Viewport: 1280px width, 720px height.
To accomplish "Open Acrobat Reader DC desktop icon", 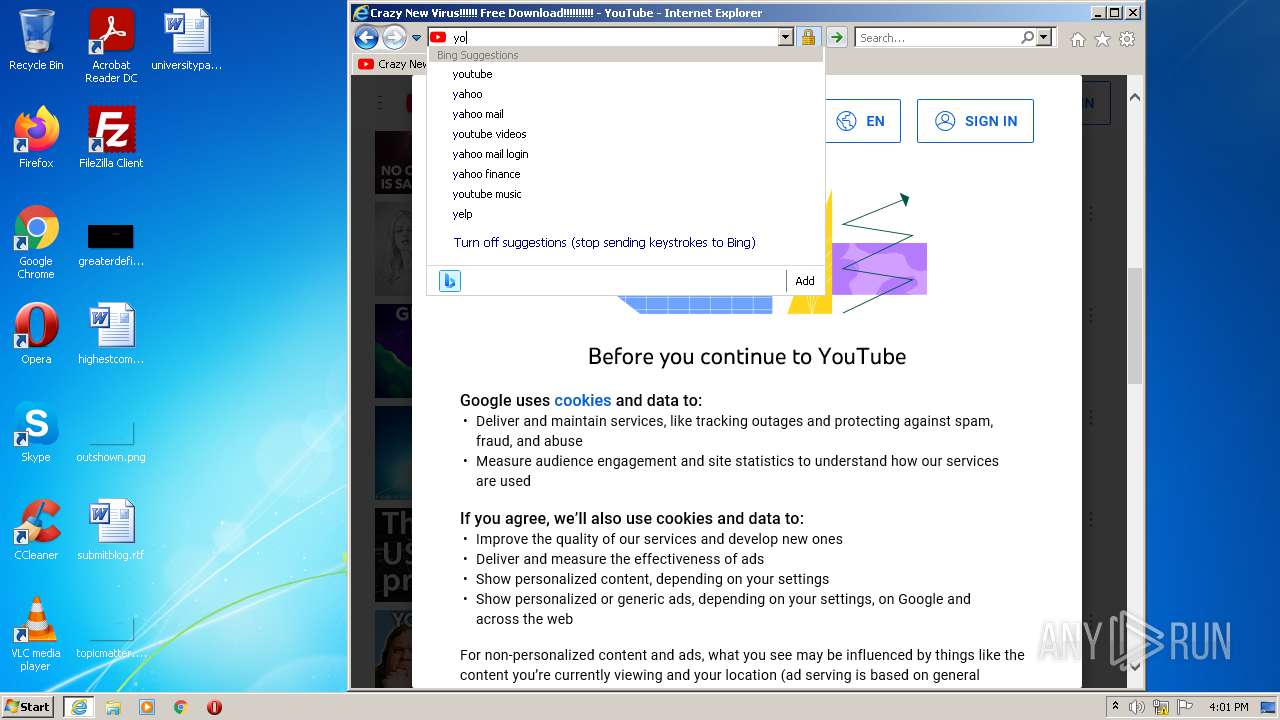I will (x=111, y=46).
